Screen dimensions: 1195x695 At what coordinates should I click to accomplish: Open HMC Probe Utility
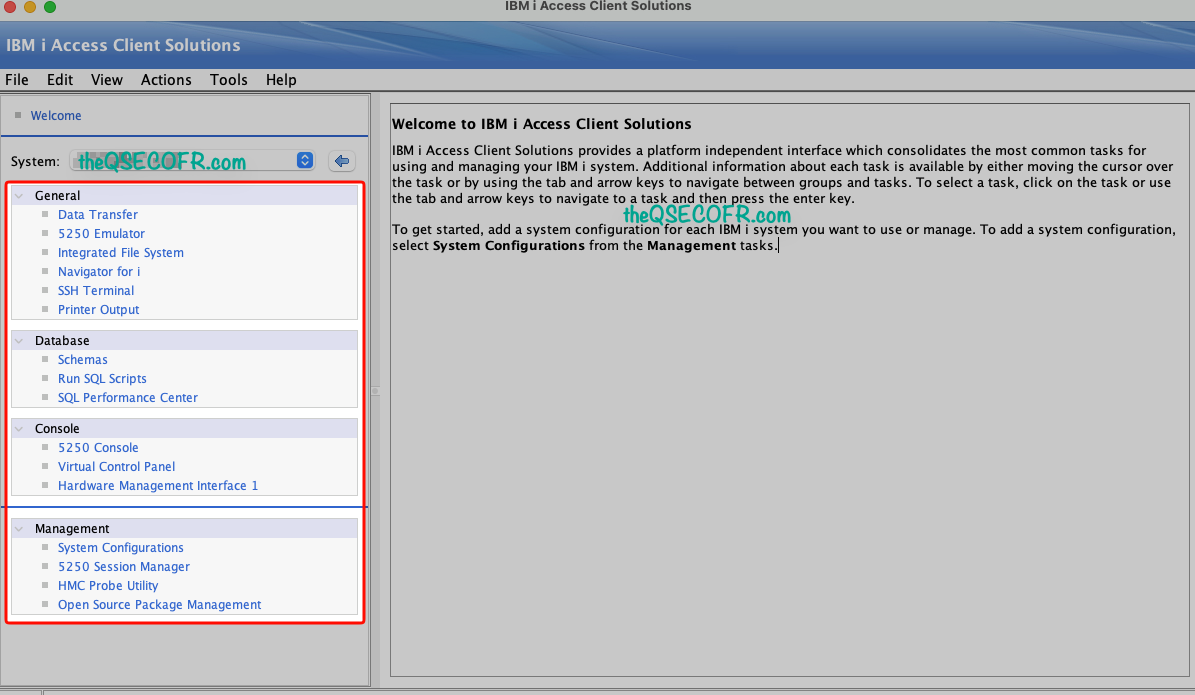(x=108, y=586)
